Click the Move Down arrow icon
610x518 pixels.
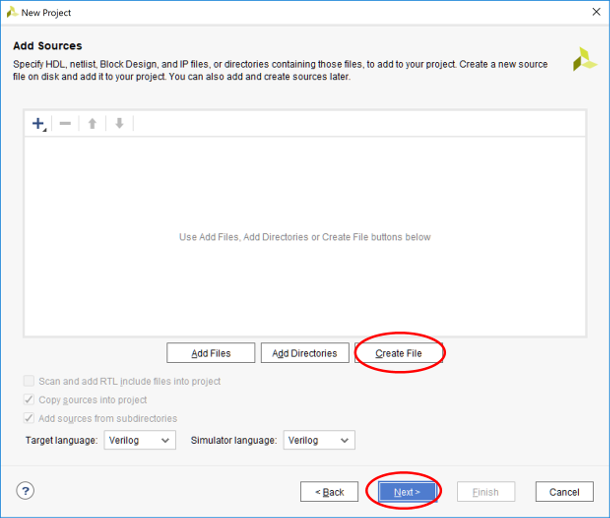[x=119, y=124]
